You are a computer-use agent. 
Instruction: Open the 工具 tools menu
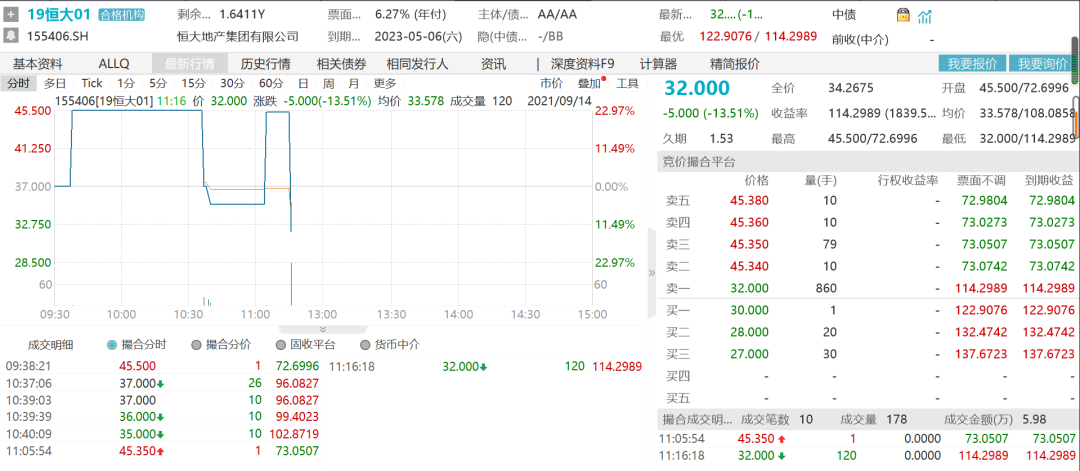[x=627, y=83]
